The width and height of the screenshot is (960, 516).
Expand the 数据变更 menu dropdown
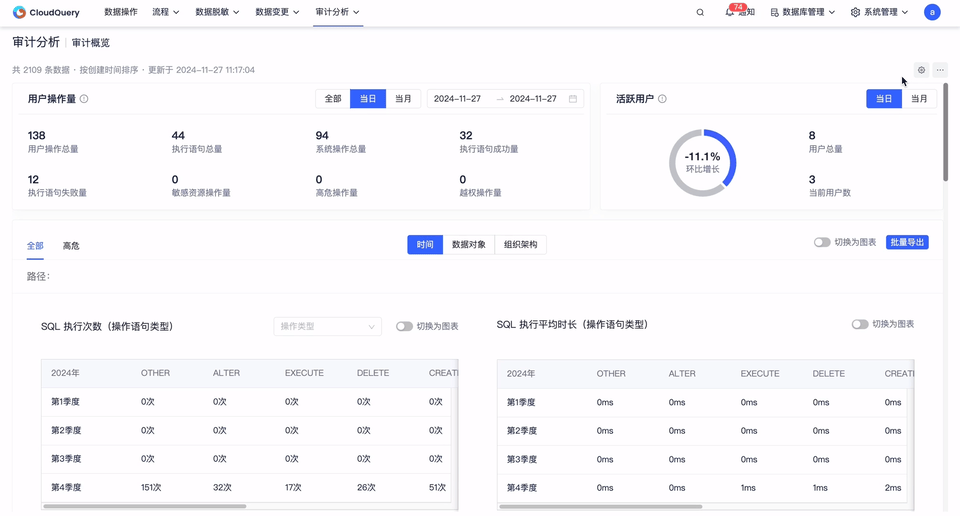[x=277, y=12]
